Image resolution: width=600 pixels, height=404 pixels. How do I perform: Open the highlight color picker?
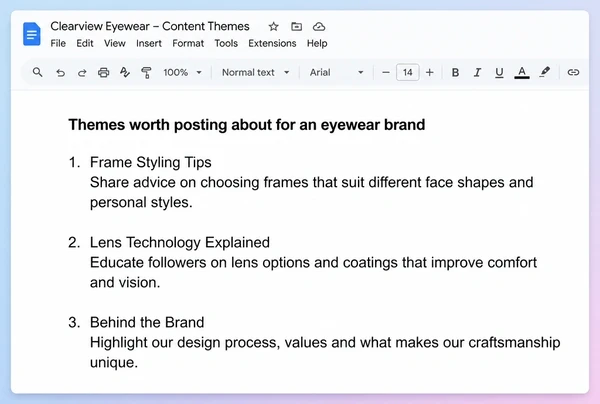(x=545, y=72)
